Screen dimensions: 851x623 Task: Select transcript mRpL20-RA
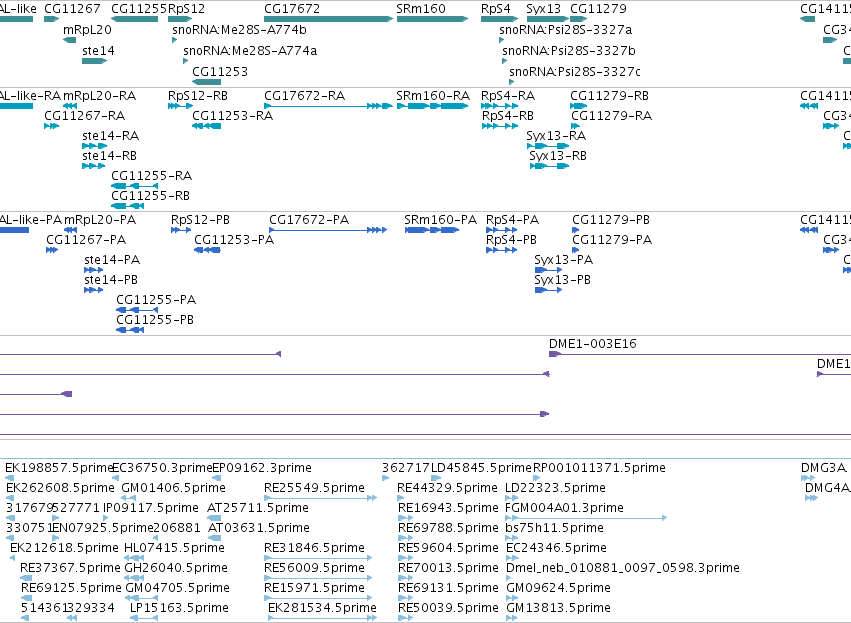click(x=99, y=96)
